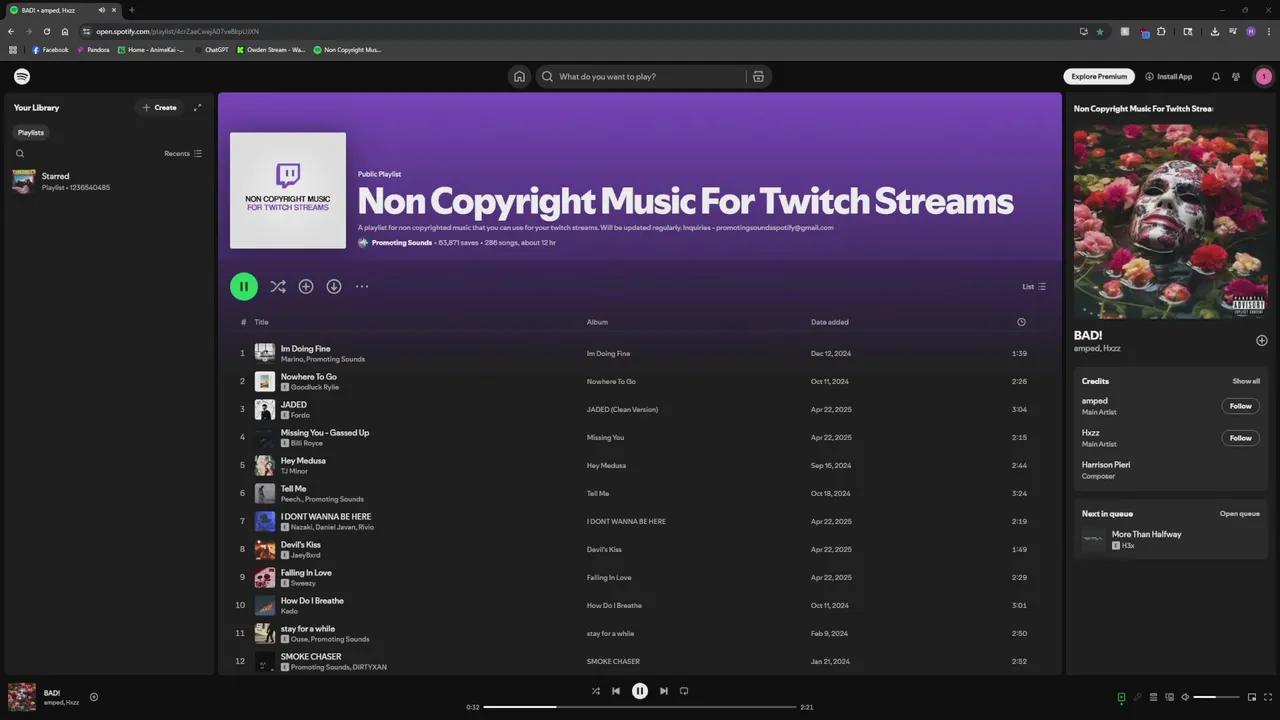The width and height of the screenshot is (1280, 720).
Task: Open Connect to a device icon
Action: (x=1169, y=697)
